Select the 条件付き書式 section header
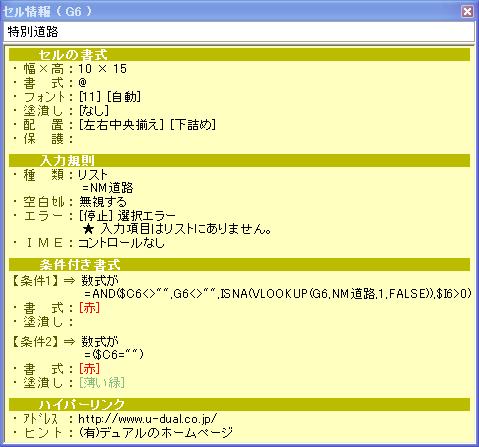 click(x=239, y=265)
